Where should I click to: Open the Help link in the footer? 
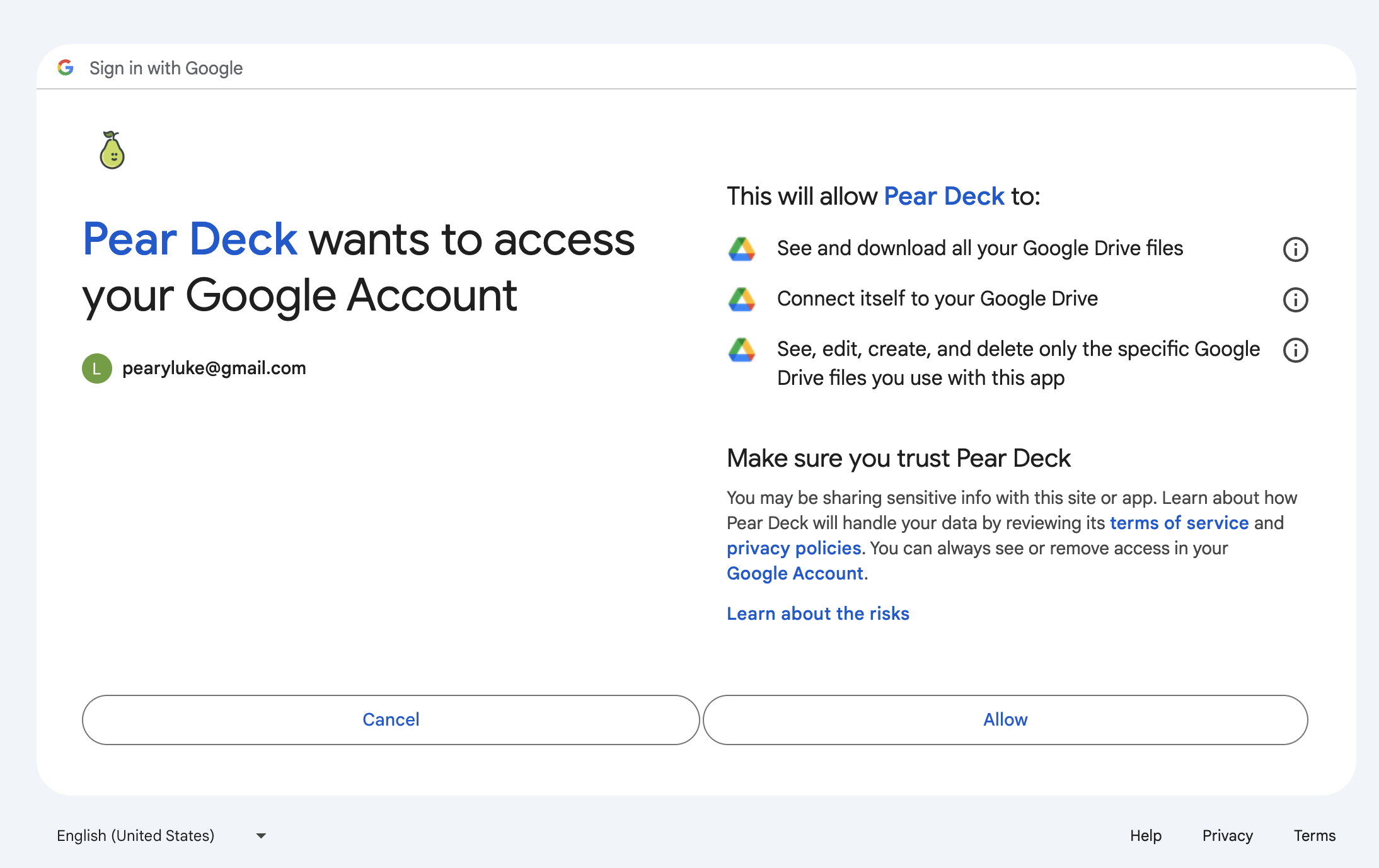tap(1146, 835)
